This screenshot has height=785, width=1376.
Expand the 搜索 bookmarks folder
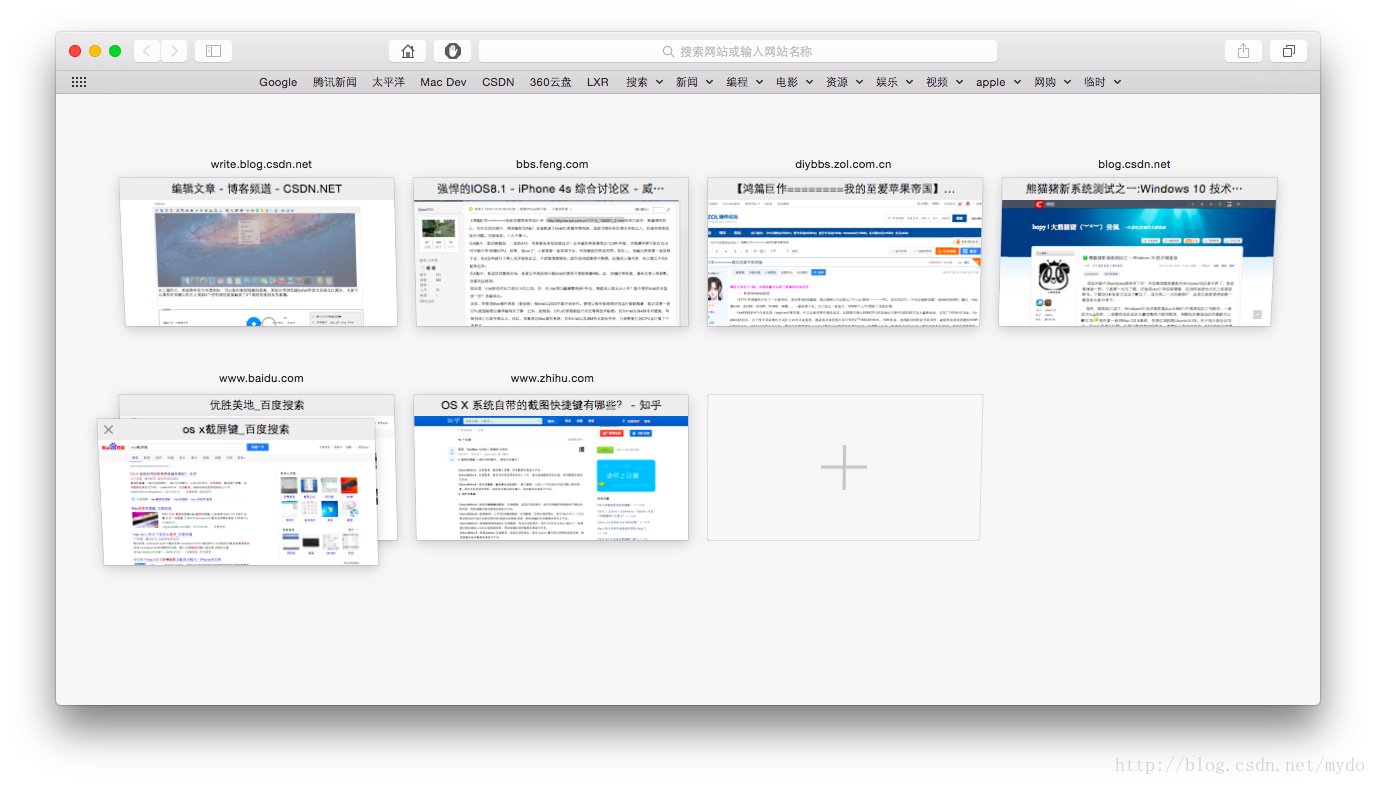(x=644, y=82)
